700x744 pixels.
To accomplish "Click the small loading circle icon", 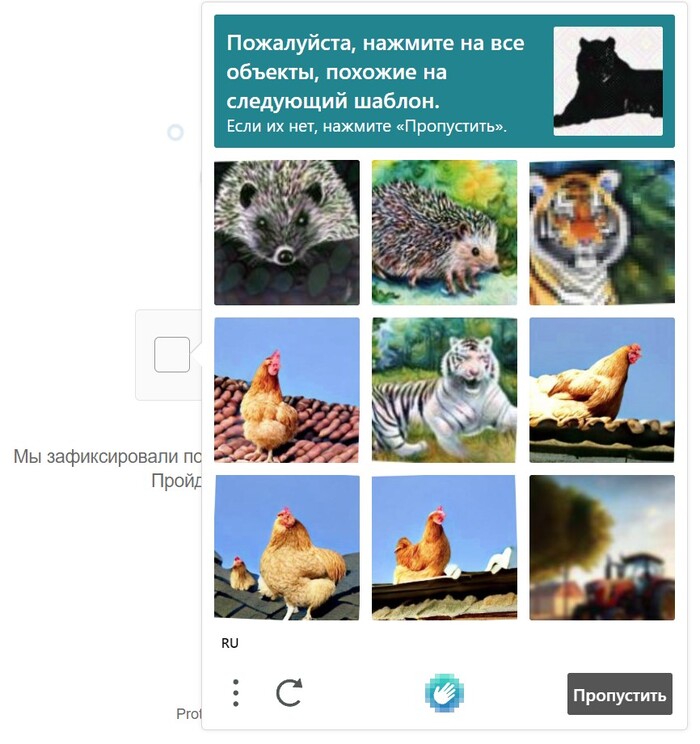I will tap(175, 132).
